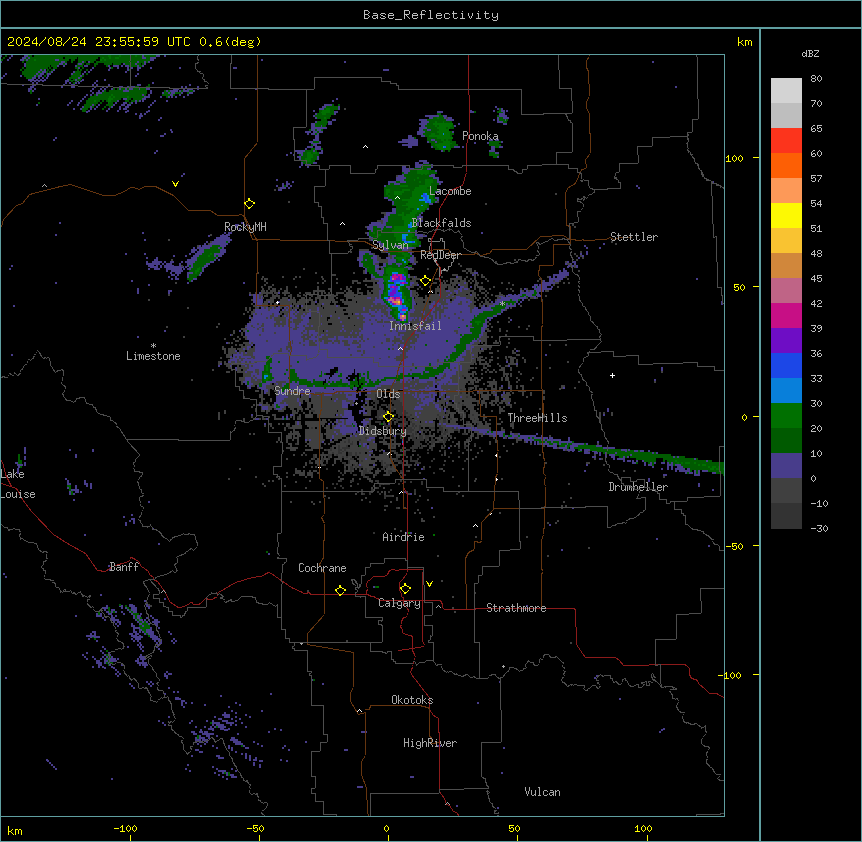Click the green storm cell west of Ponoka
Screen dimensions: 862x842
(x=438, y=132)
